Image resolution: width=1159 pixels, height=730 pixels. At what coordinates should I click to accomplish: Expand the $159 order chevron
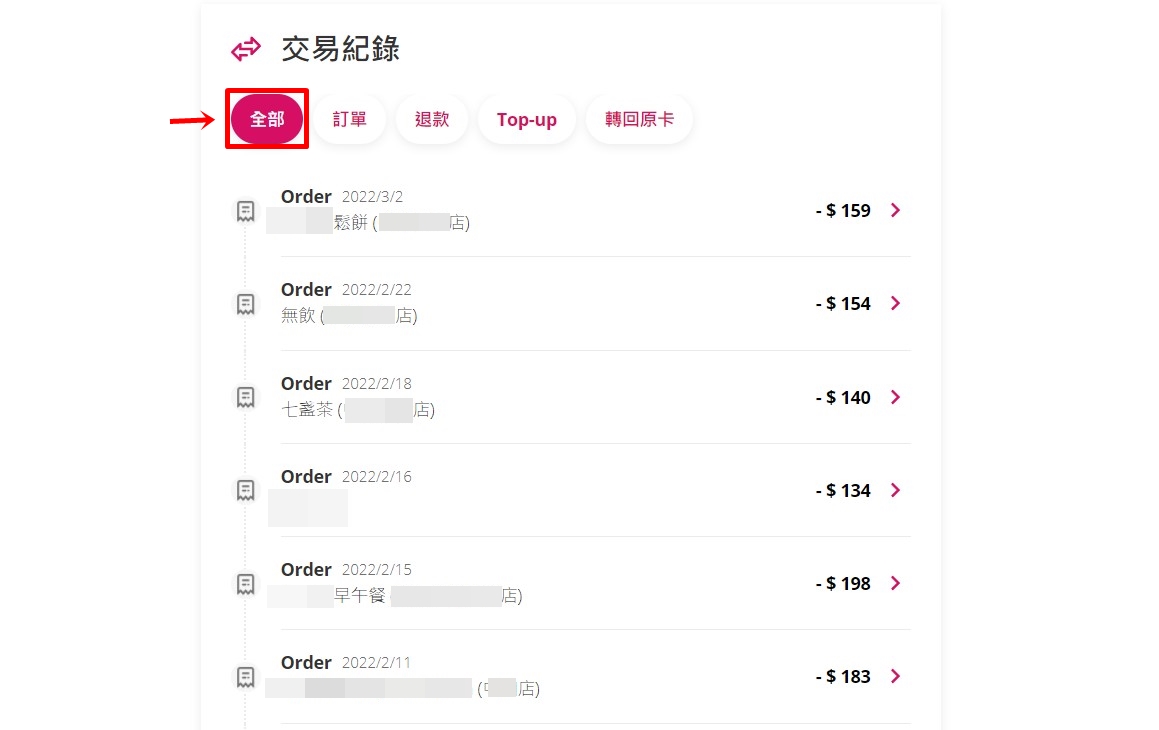point(896,211)
